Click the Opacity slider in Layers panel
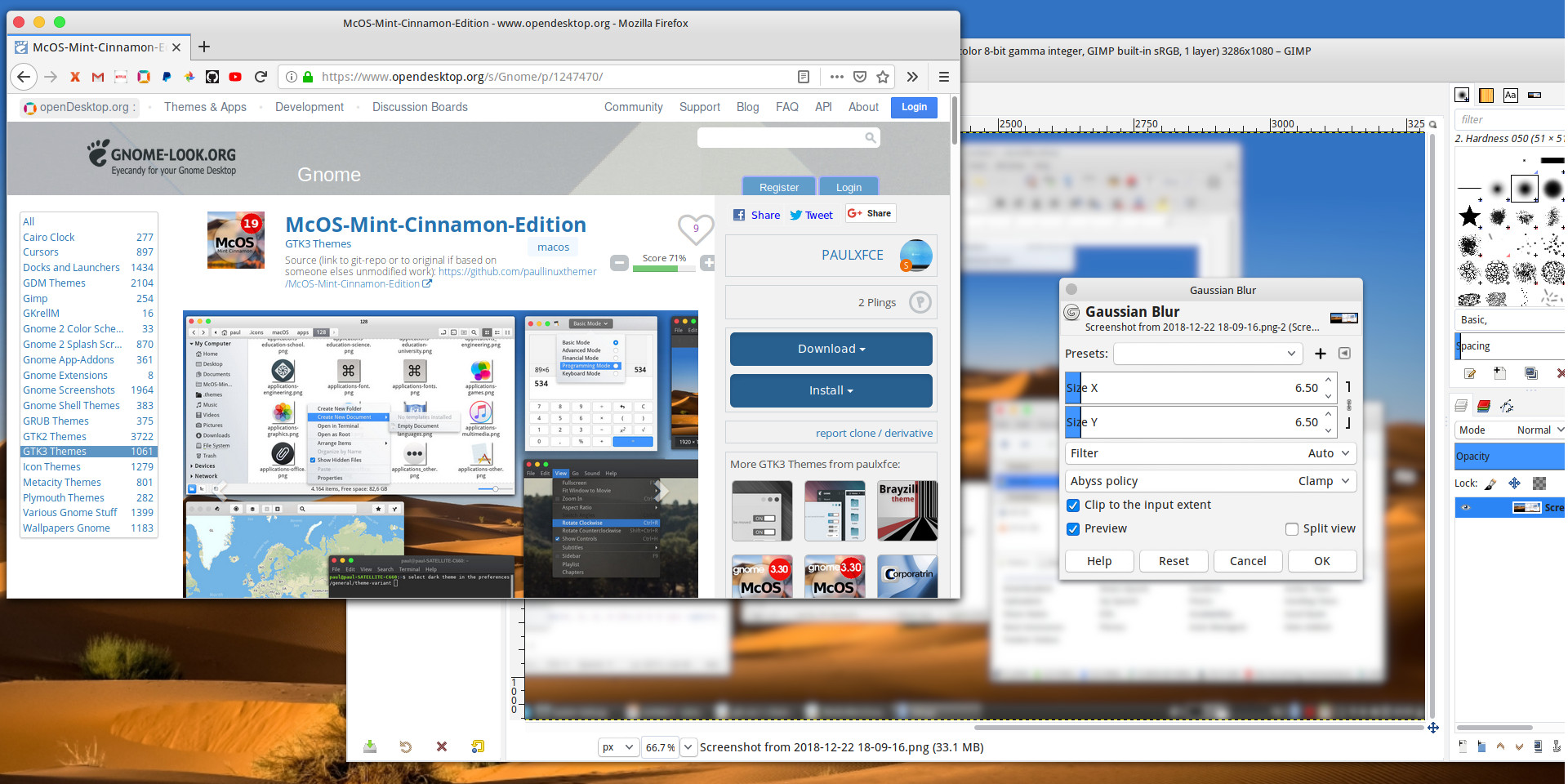 1510,457
